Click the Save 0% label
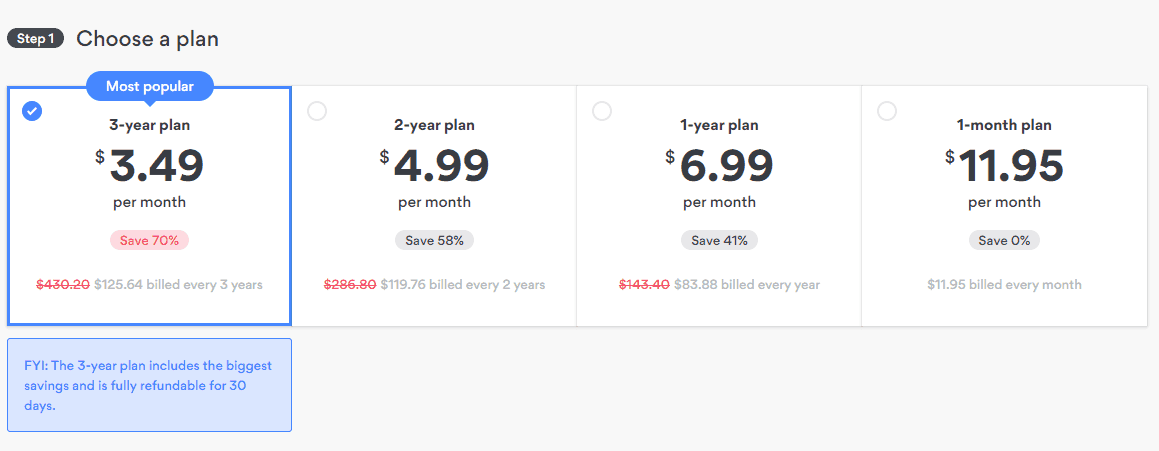This screenshot has width=1159, height=451. [1004, 240]
